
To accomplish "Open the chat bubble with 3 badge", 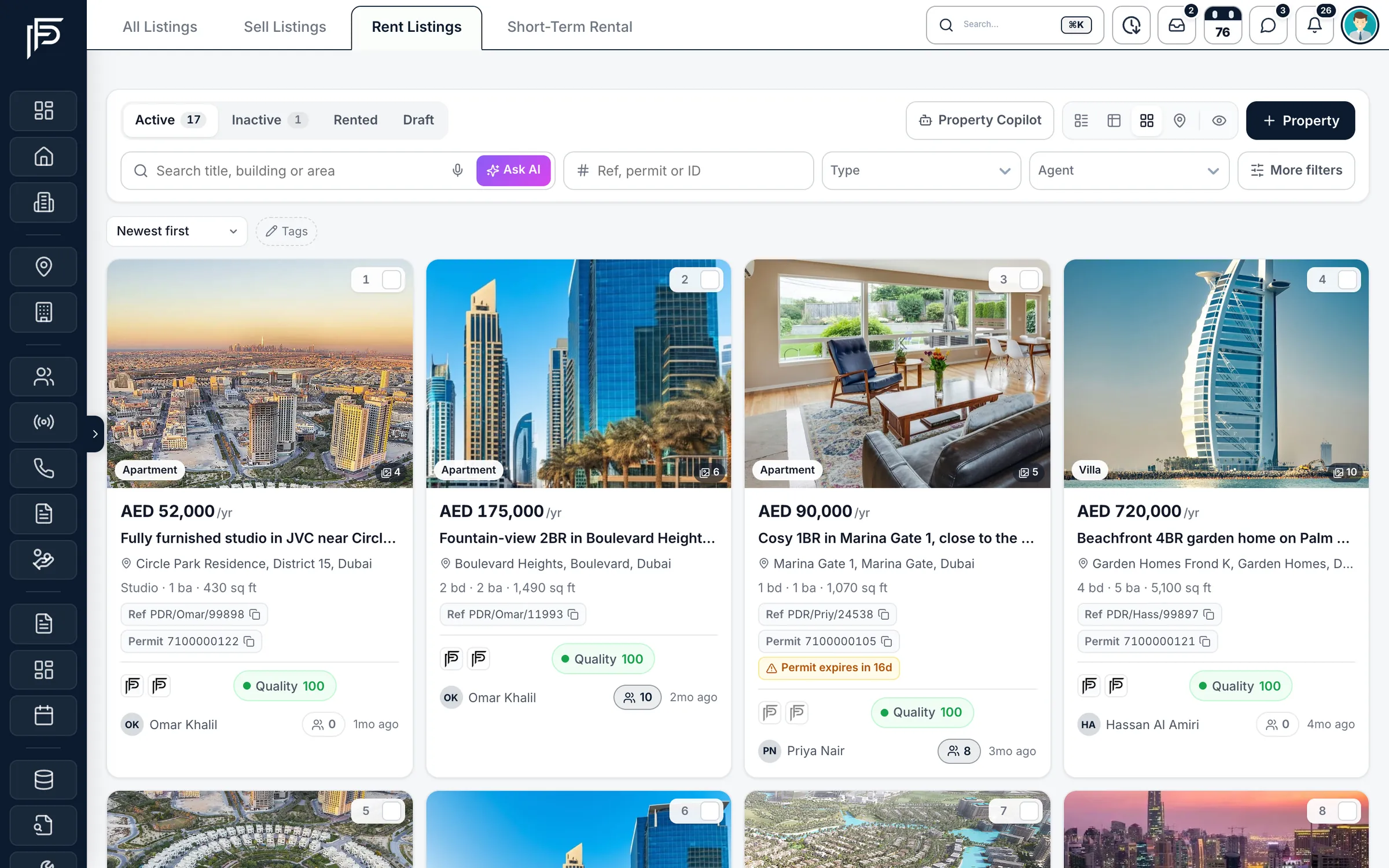I will [1268, 25].
